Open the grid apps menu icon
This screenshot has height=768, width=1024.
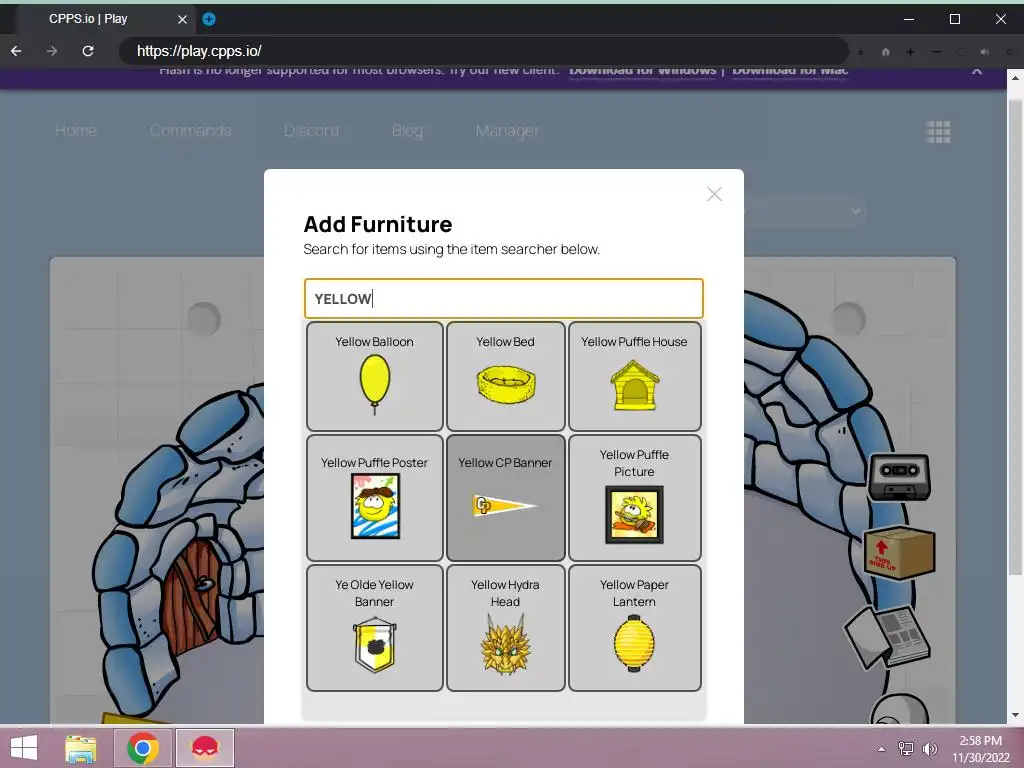click(938, 132)
